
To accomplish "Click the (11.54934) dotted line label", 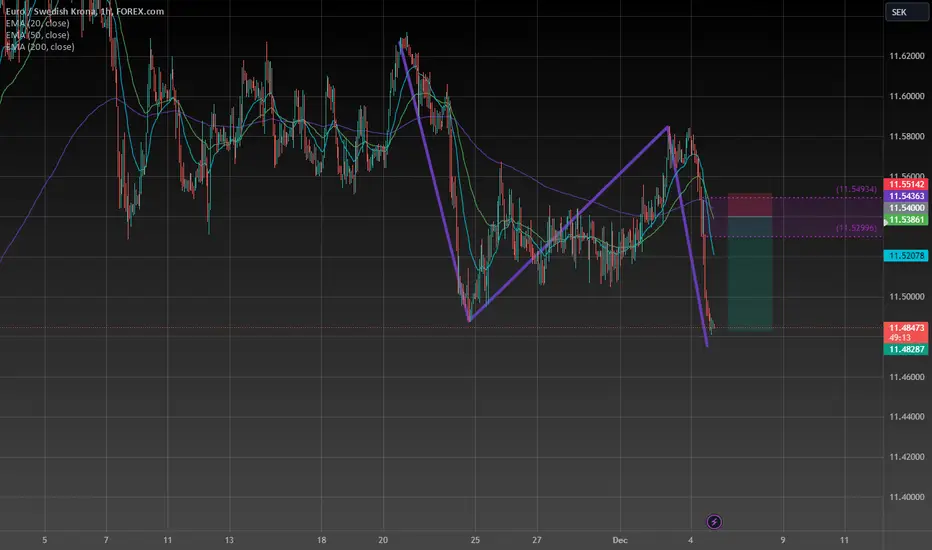I will click(x=856, y=189).
